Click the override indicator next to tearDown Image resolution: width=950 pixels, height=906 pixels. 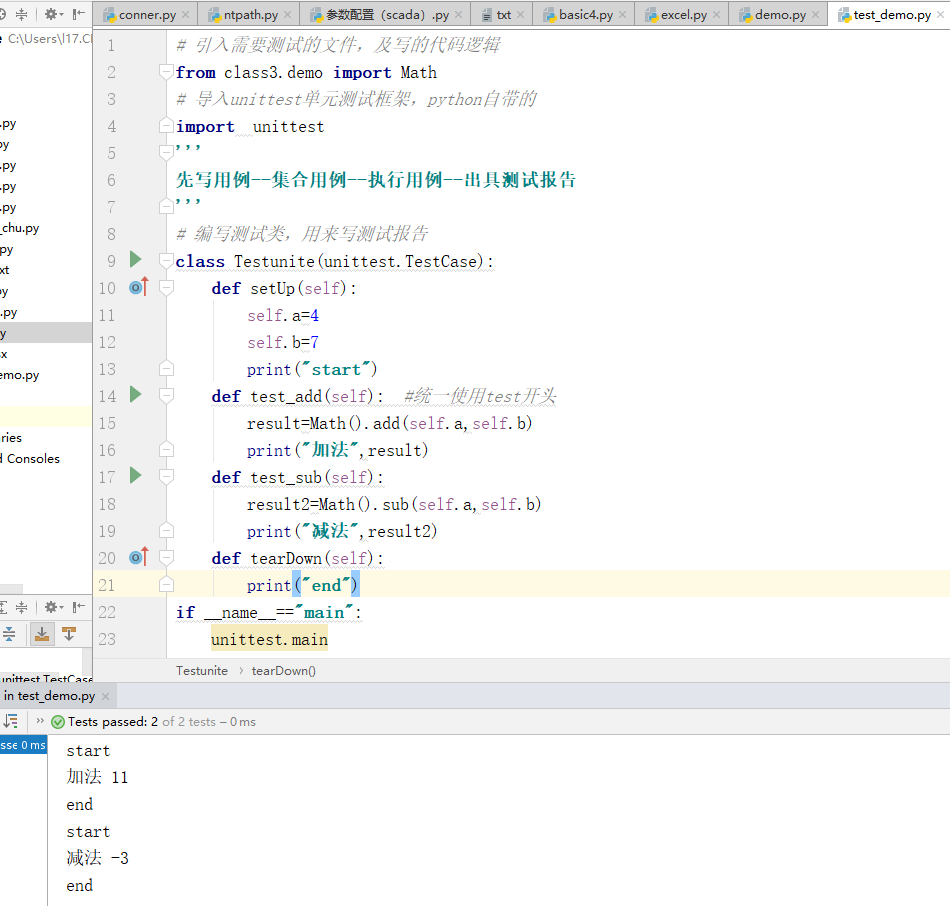(x=136, y=557)
